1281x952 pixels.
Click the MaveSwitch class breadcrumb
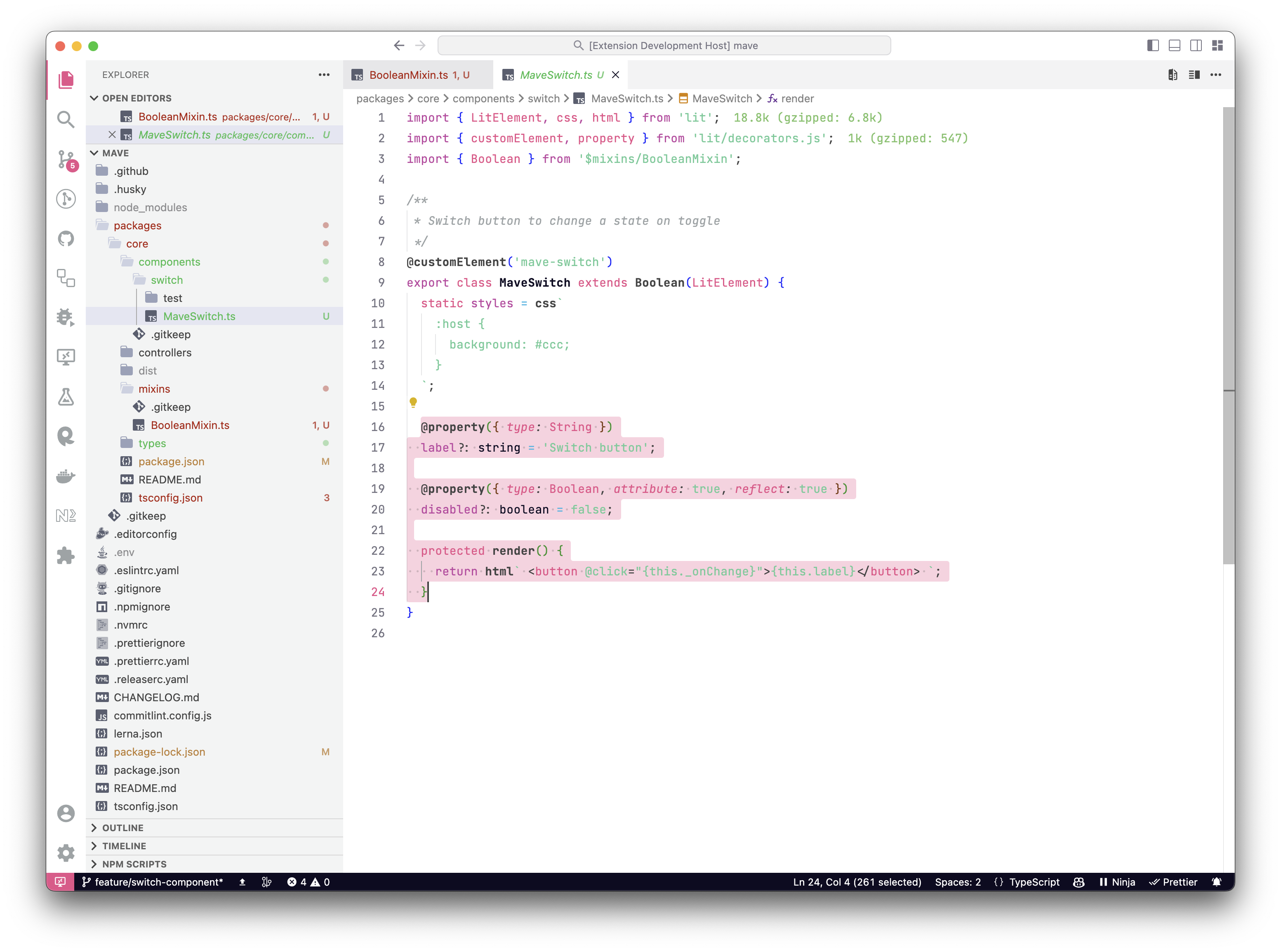(x=715, y=99)
